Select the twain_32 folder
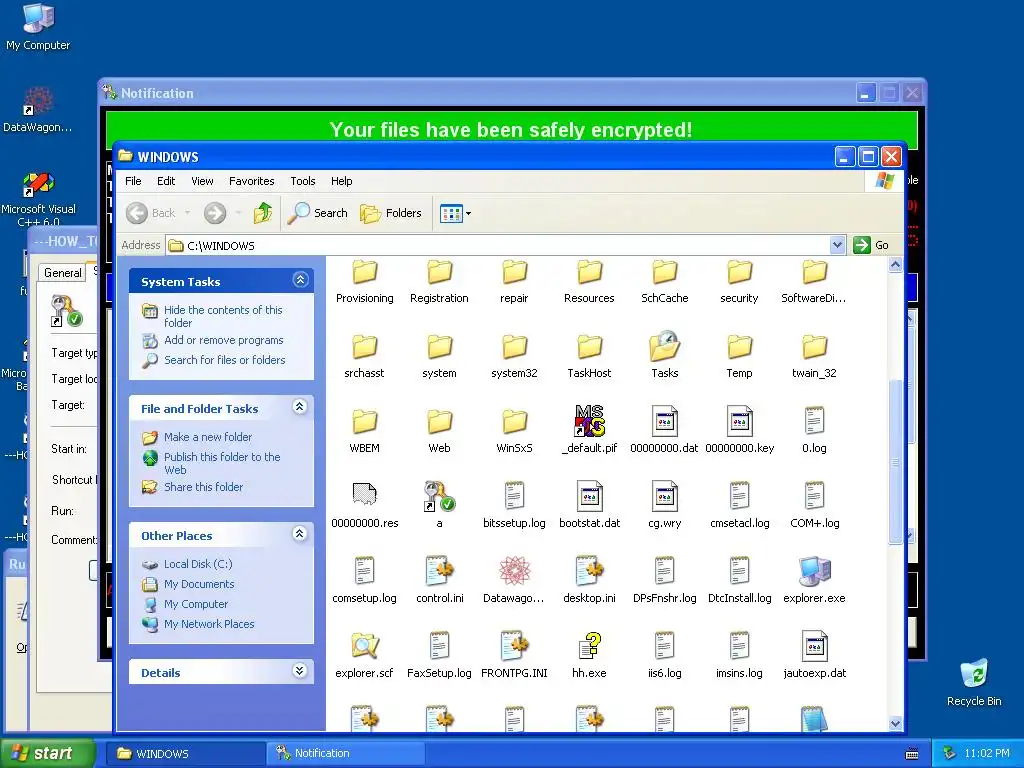The height and width of the screenshot is (768, 1024). pos(814,357)
